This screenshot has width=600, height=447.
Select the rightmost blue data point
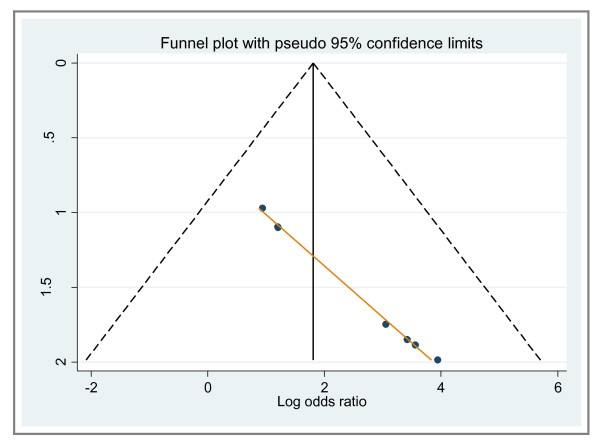point(437,360)
